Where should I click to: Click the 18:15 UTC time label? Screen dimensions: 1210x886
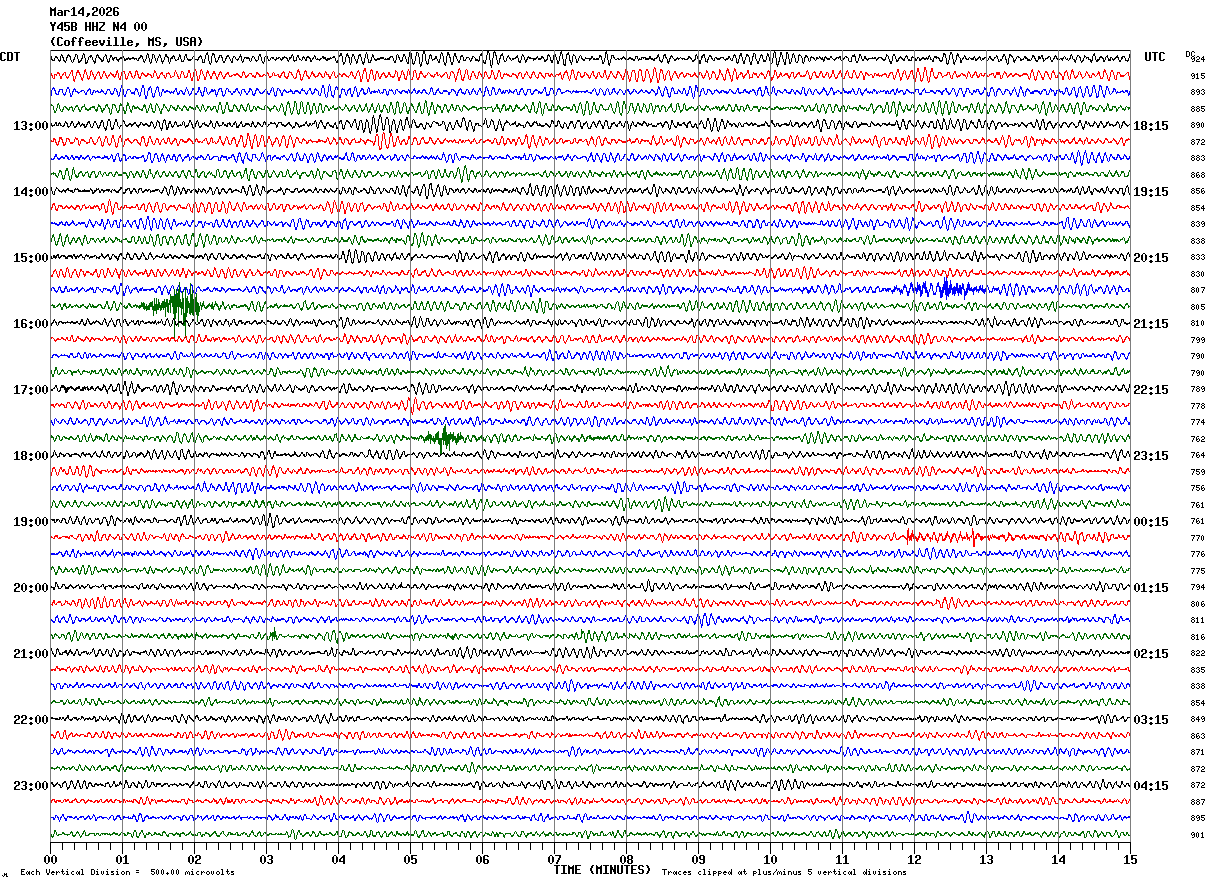1151,126
